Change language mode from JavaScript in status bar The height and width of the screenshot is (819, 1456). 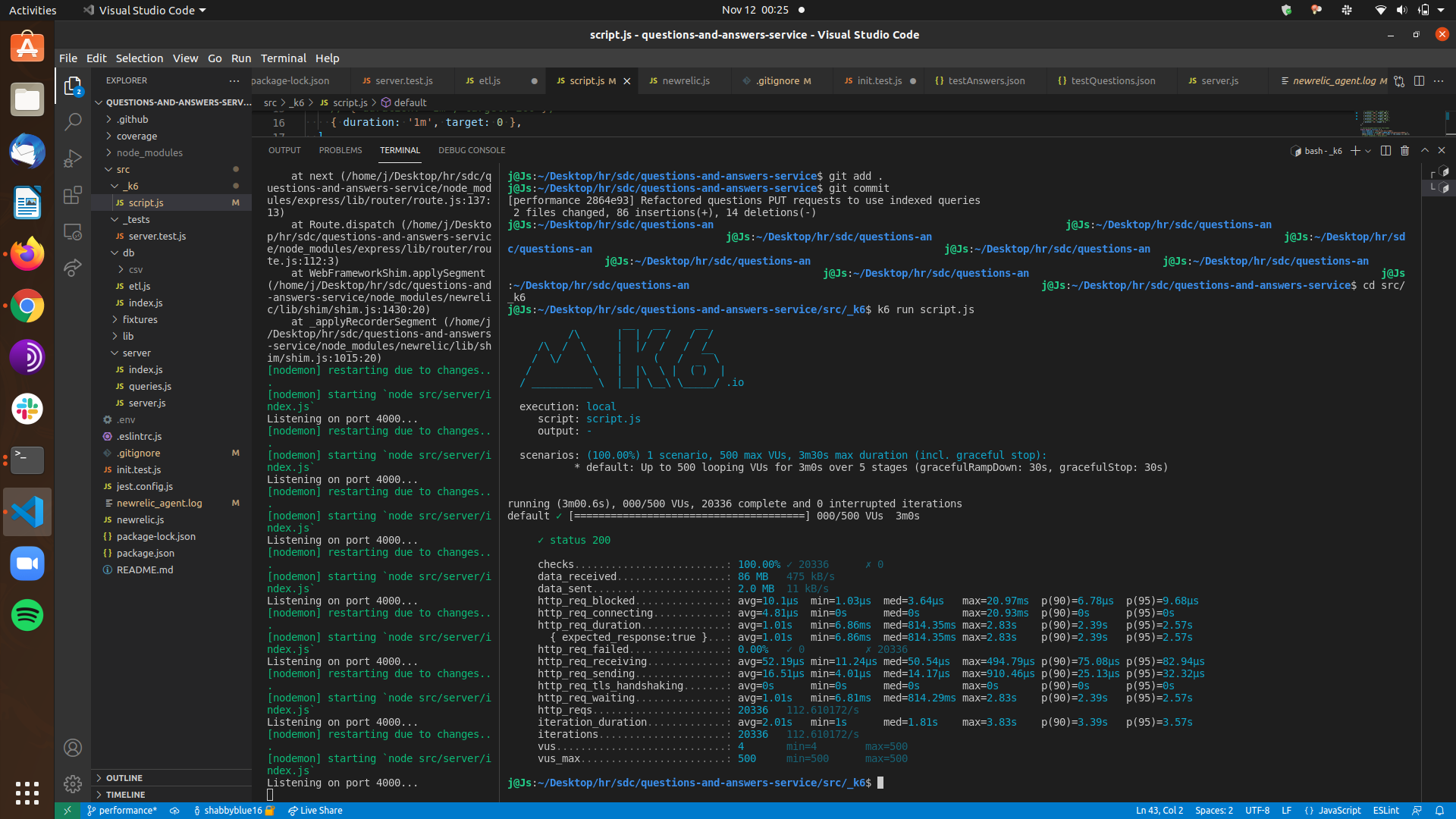[x=1339, y=811]
